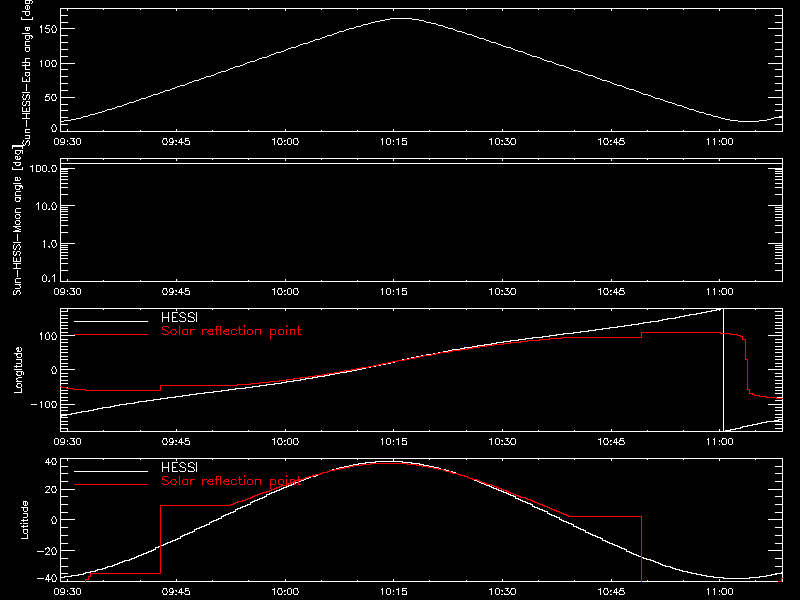Click the 0 tick on Longitude axis
The width and height of the screenshot is (800, 600).
(54, 370)
